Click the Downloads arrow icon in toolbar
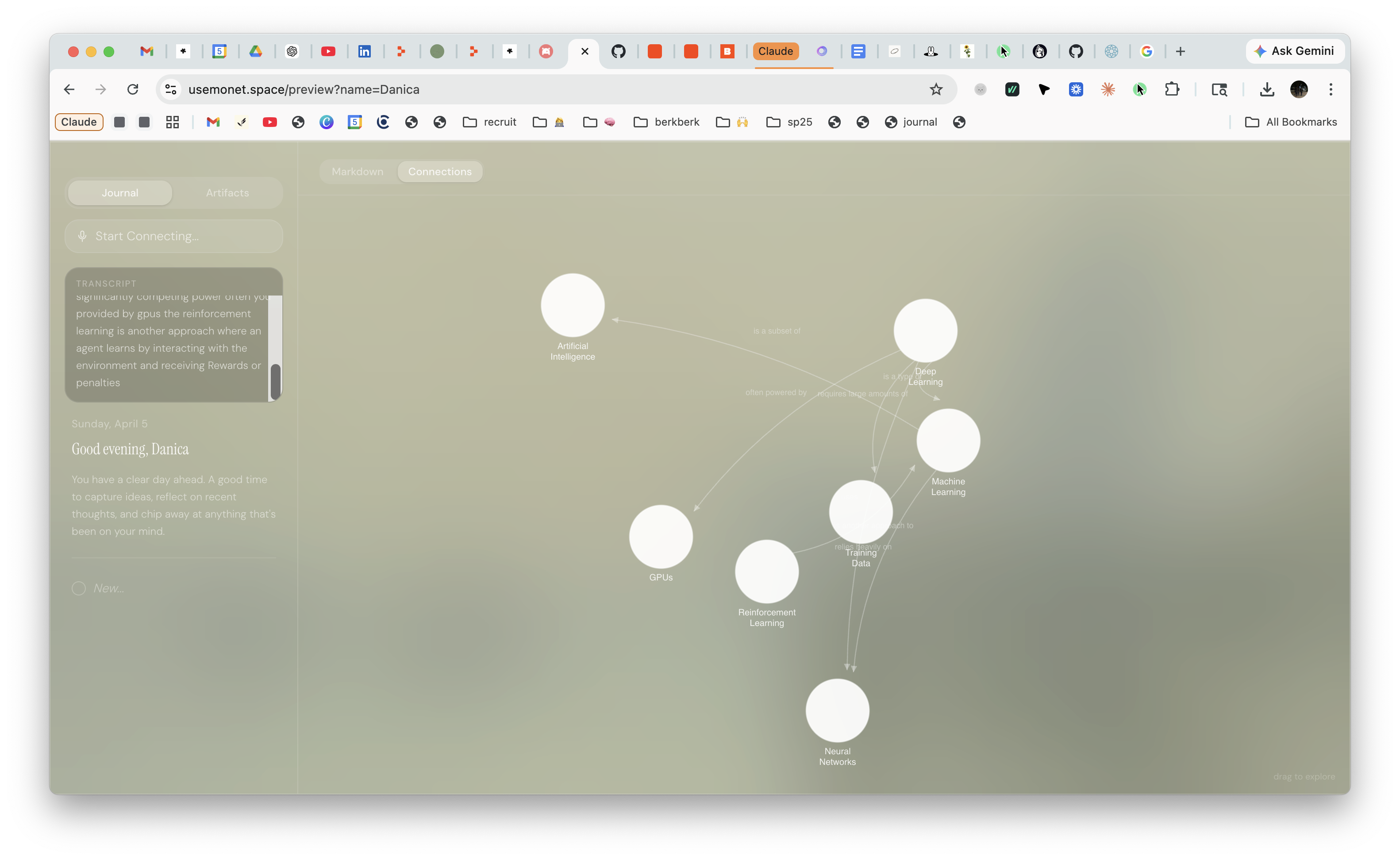The height and width of the screenshot is (860, 1400). point(1266,89)
